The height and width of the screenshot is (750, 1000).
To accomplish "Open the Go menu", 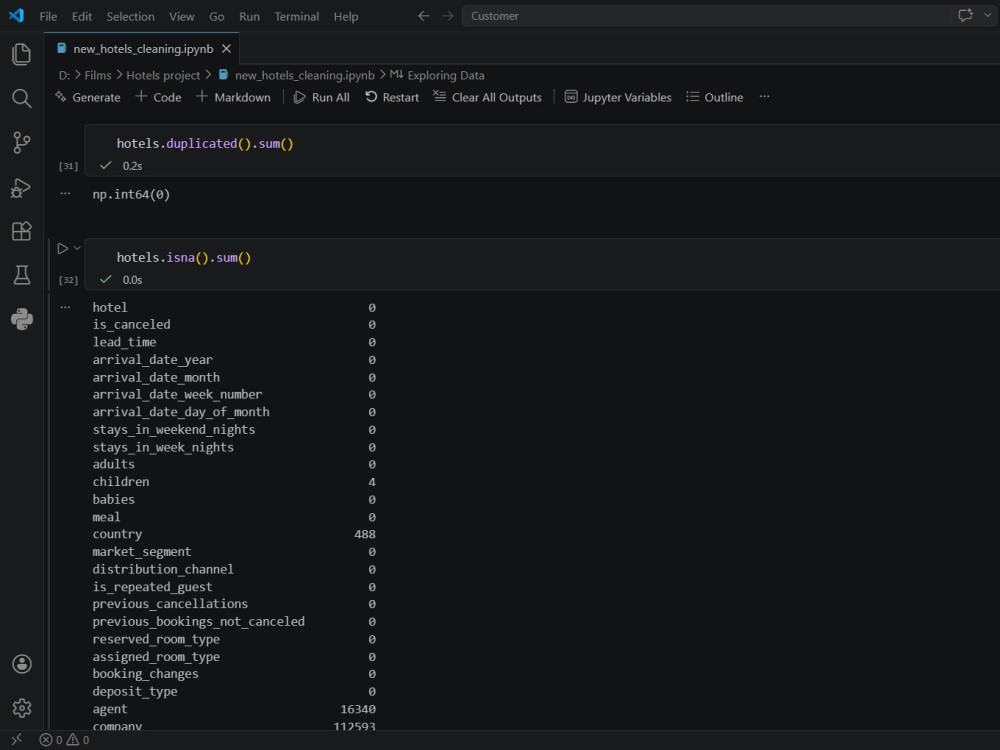I will tap(217, 17).
